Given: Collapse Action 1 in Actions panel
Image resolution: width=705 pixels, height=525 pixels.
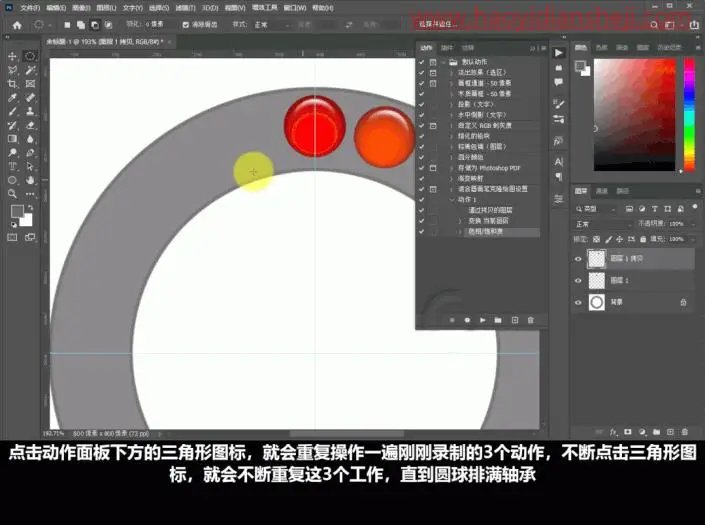Looking at the screenshot, I should click(x=452, y=200).
